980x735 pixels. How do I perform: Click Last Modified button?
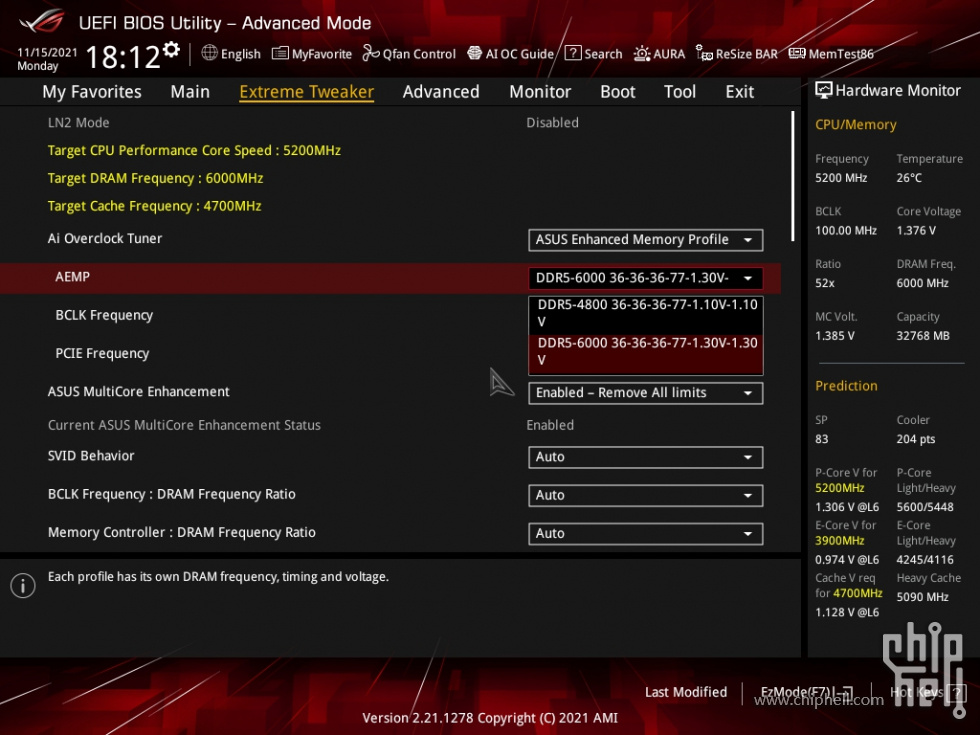tap(686, 692)
